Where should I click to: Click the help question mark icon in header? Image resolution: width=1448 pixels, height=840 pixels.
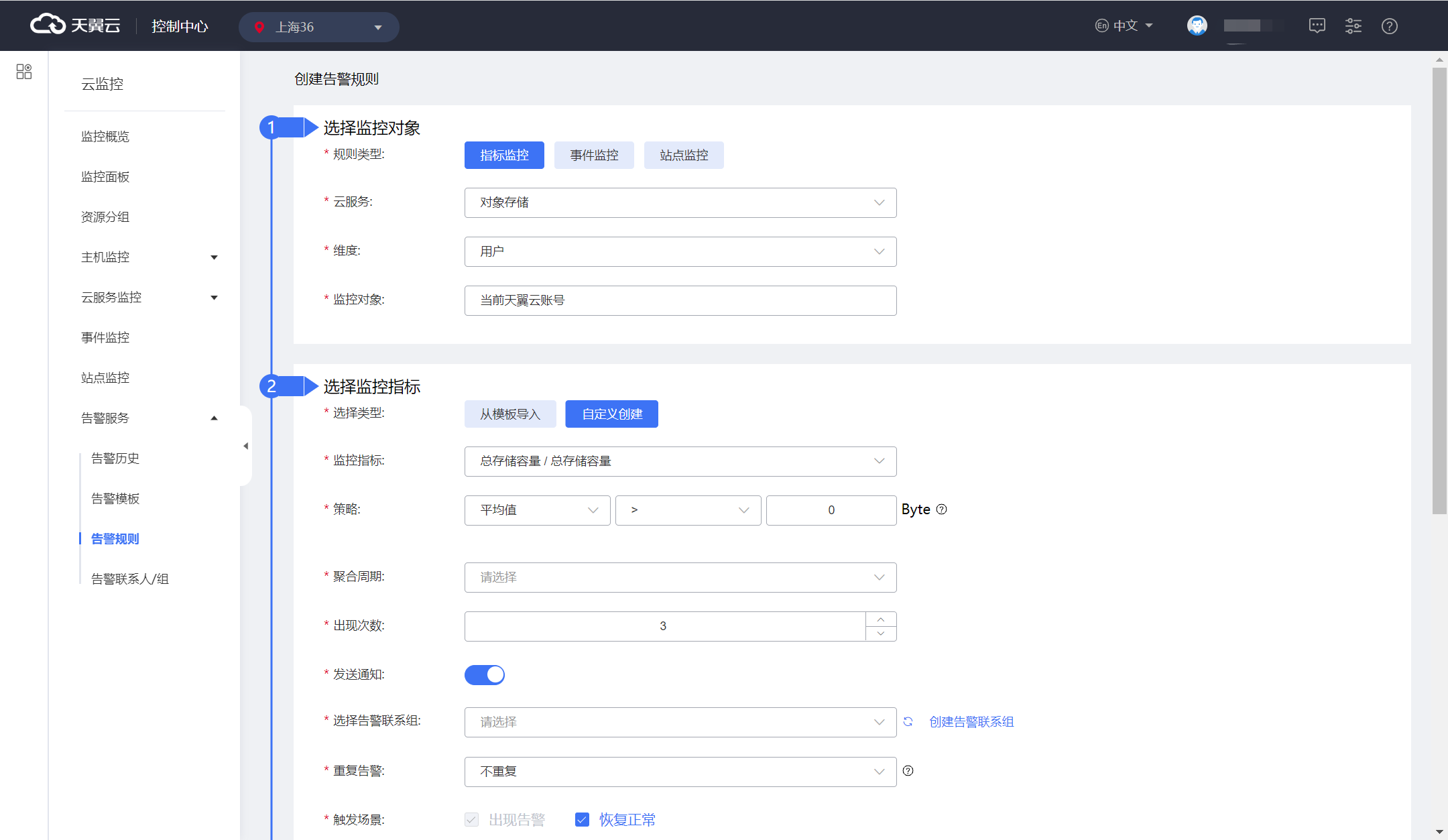point(1389,26)
